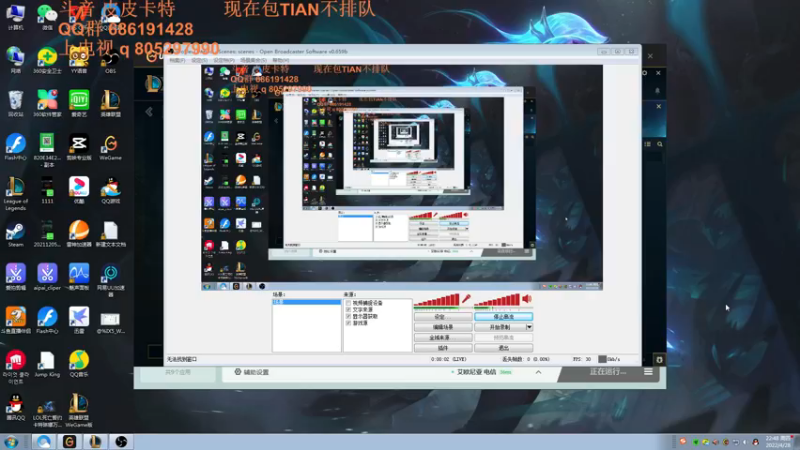This screenshot has height=450, width=800.
Task: Launch Steam from the desktop
Action: [x=15, y=234]
